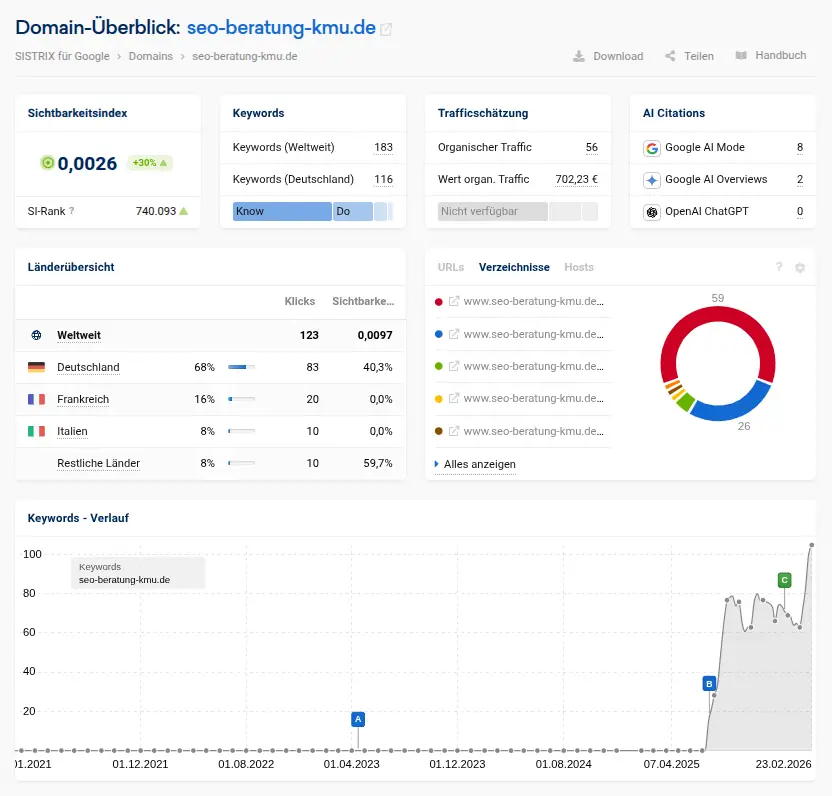The image size is (832, 796).
Task: Switch to the URLs tab
Action: pos(451,268)
